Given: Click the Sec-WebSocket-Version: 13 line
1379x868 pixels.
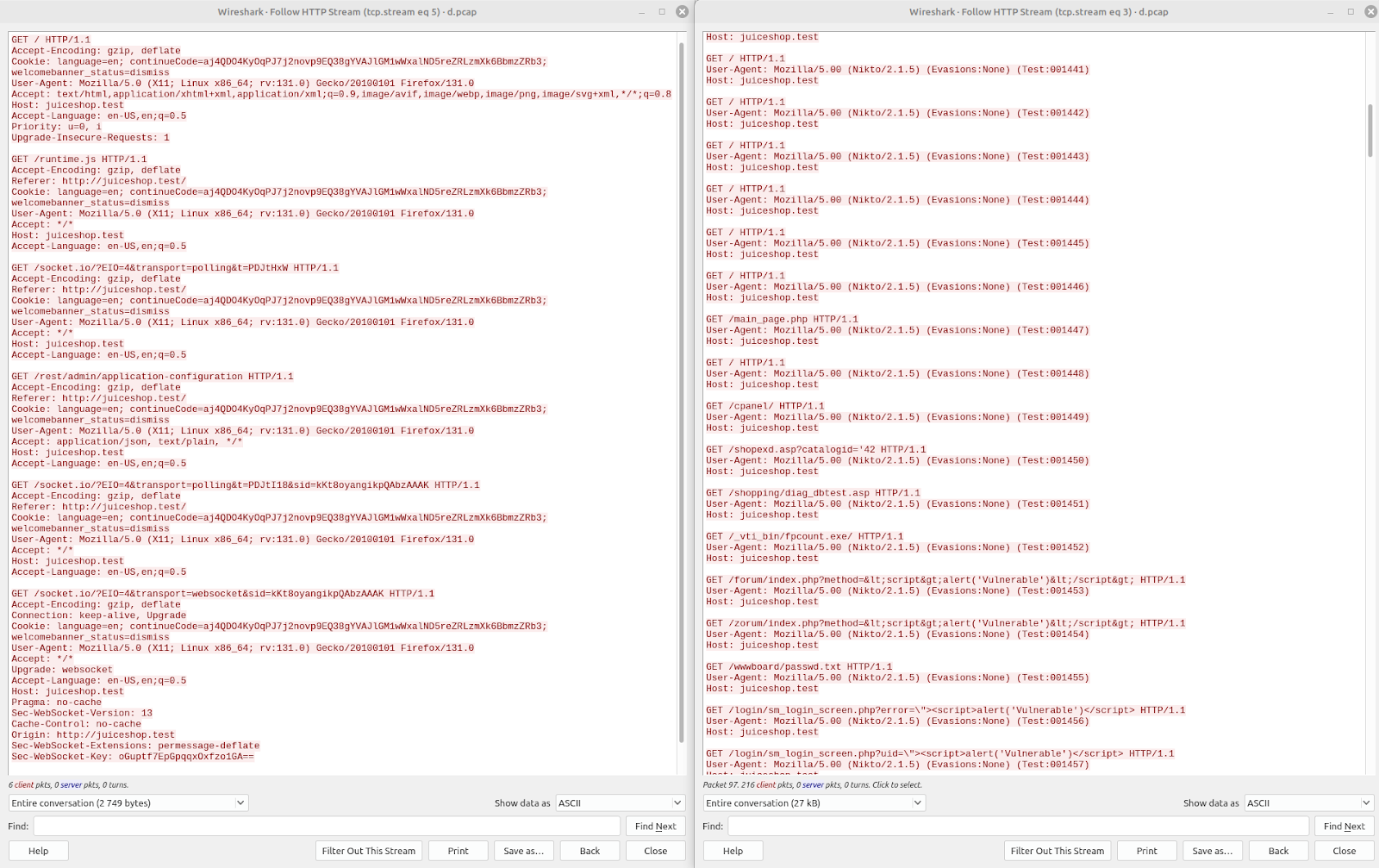Looking at the screenshot, I should [x=82, y=714].
